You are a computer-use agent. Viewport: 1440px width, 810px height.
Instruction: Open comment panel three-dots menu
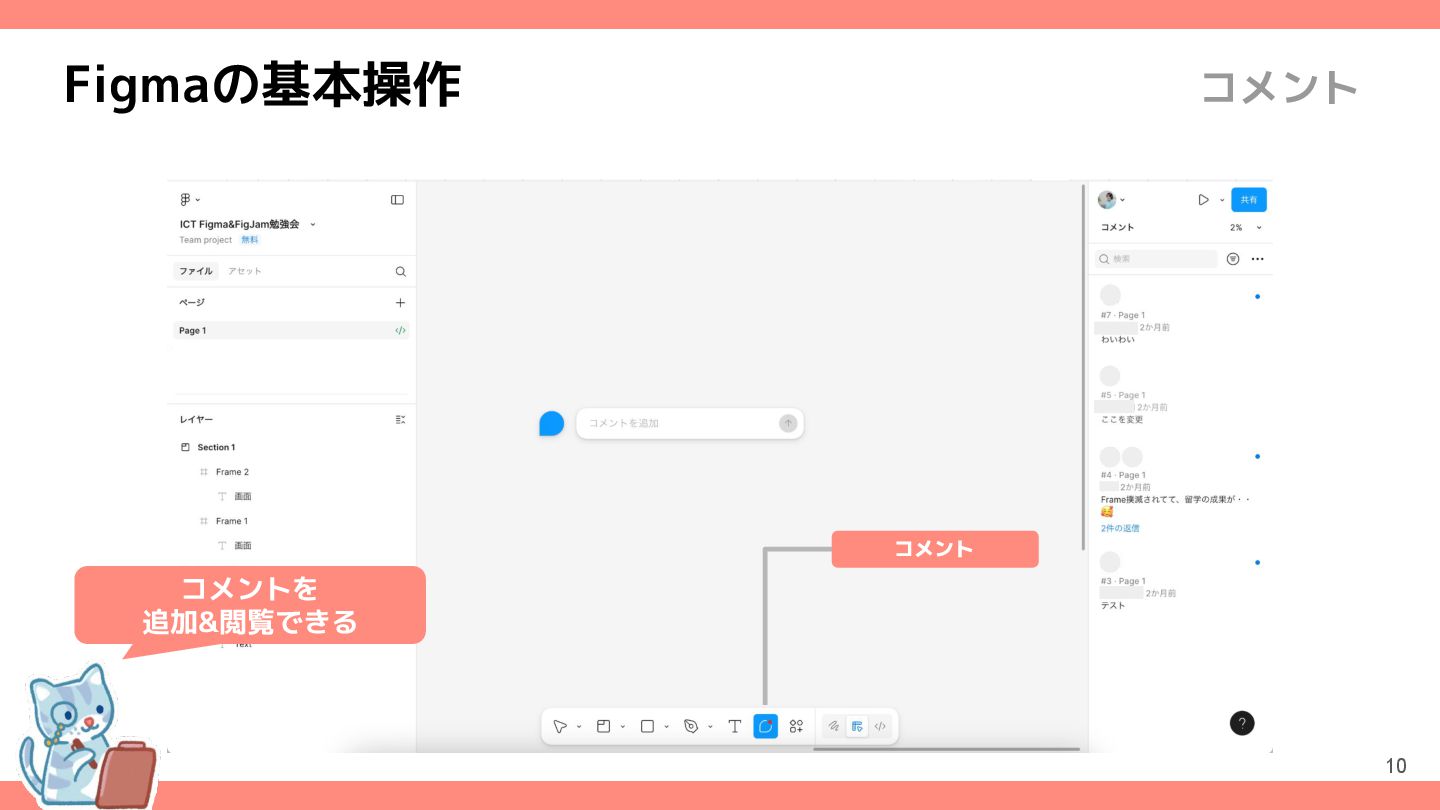pyautogui.click(x=1258, y=259)
